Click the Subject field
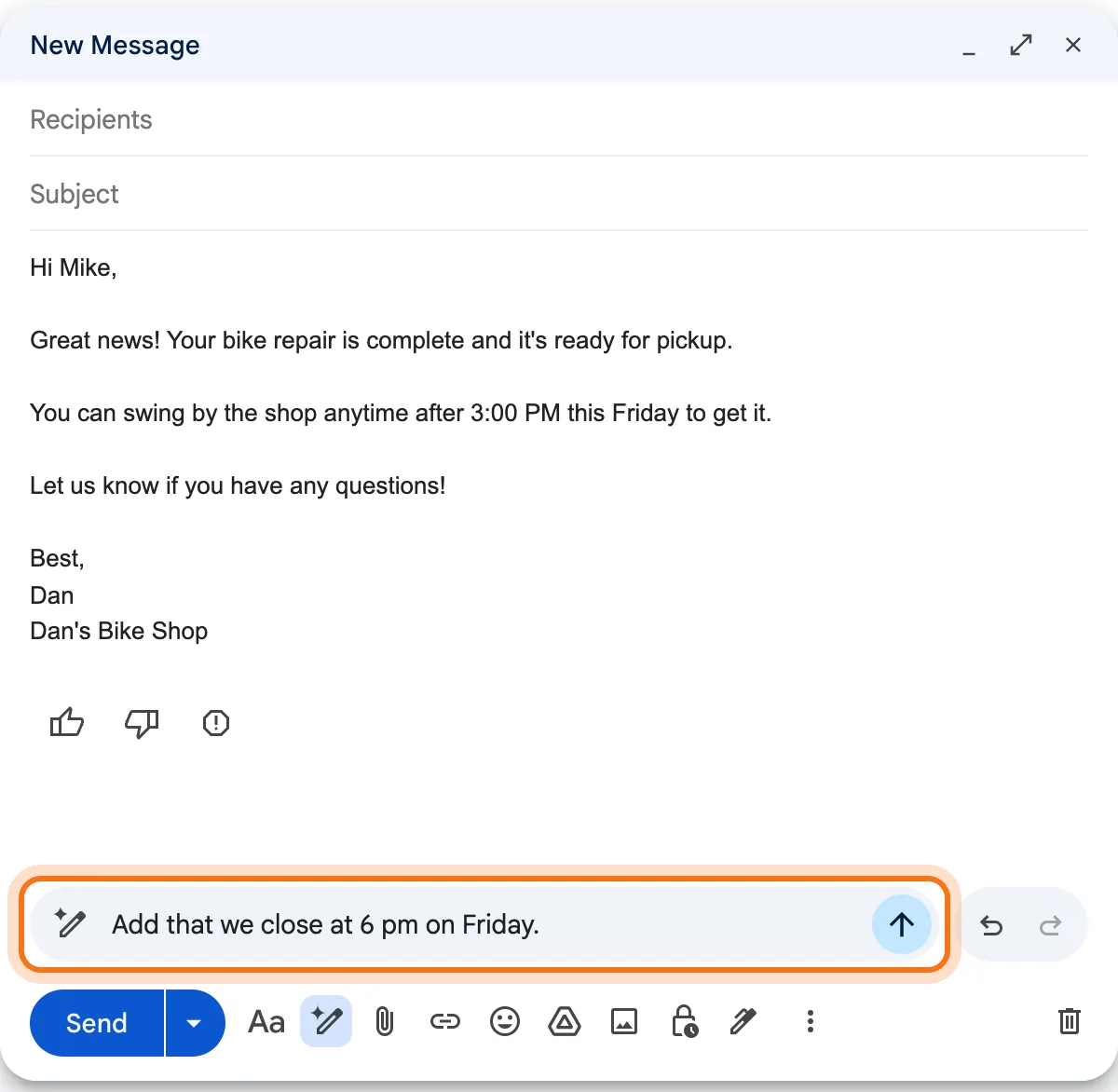 (x=559, y=194)
